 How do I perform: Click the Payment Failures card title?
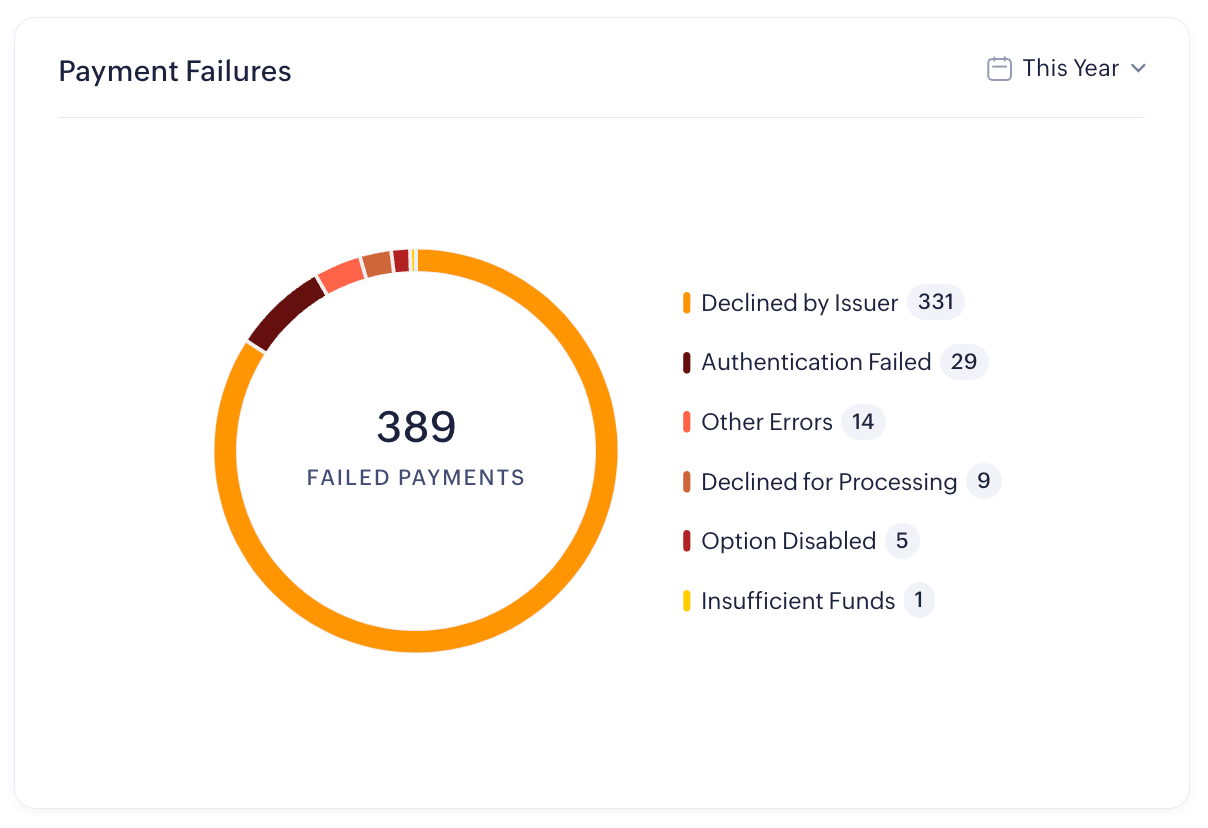(175, 72)
